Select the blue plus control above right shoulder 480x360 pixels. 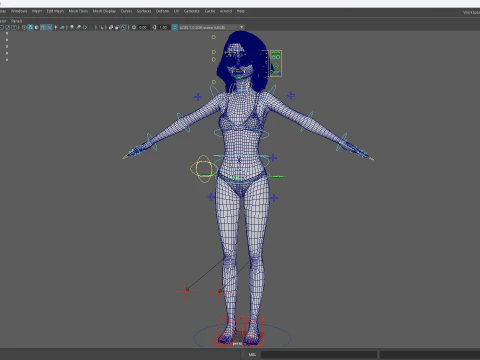[291, 96]
